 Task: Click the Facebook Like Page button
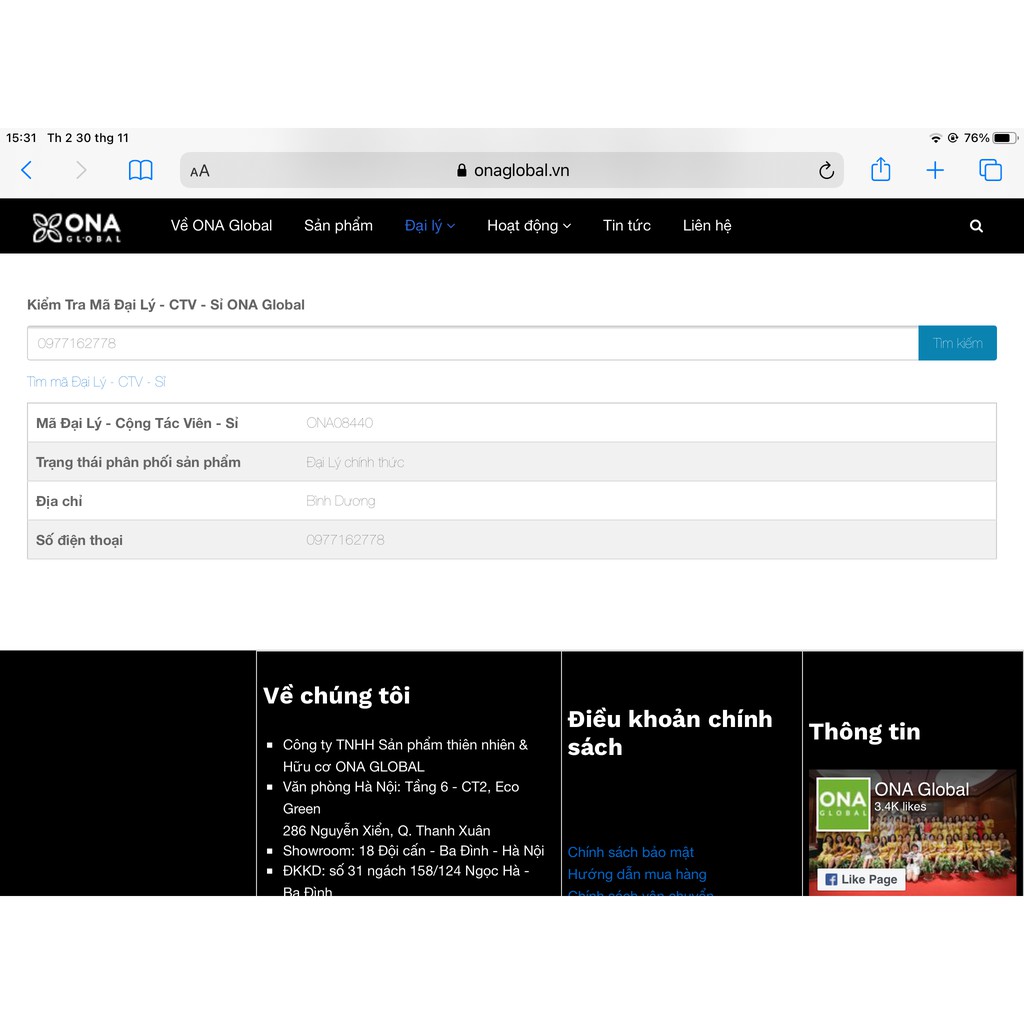[861, 879]
